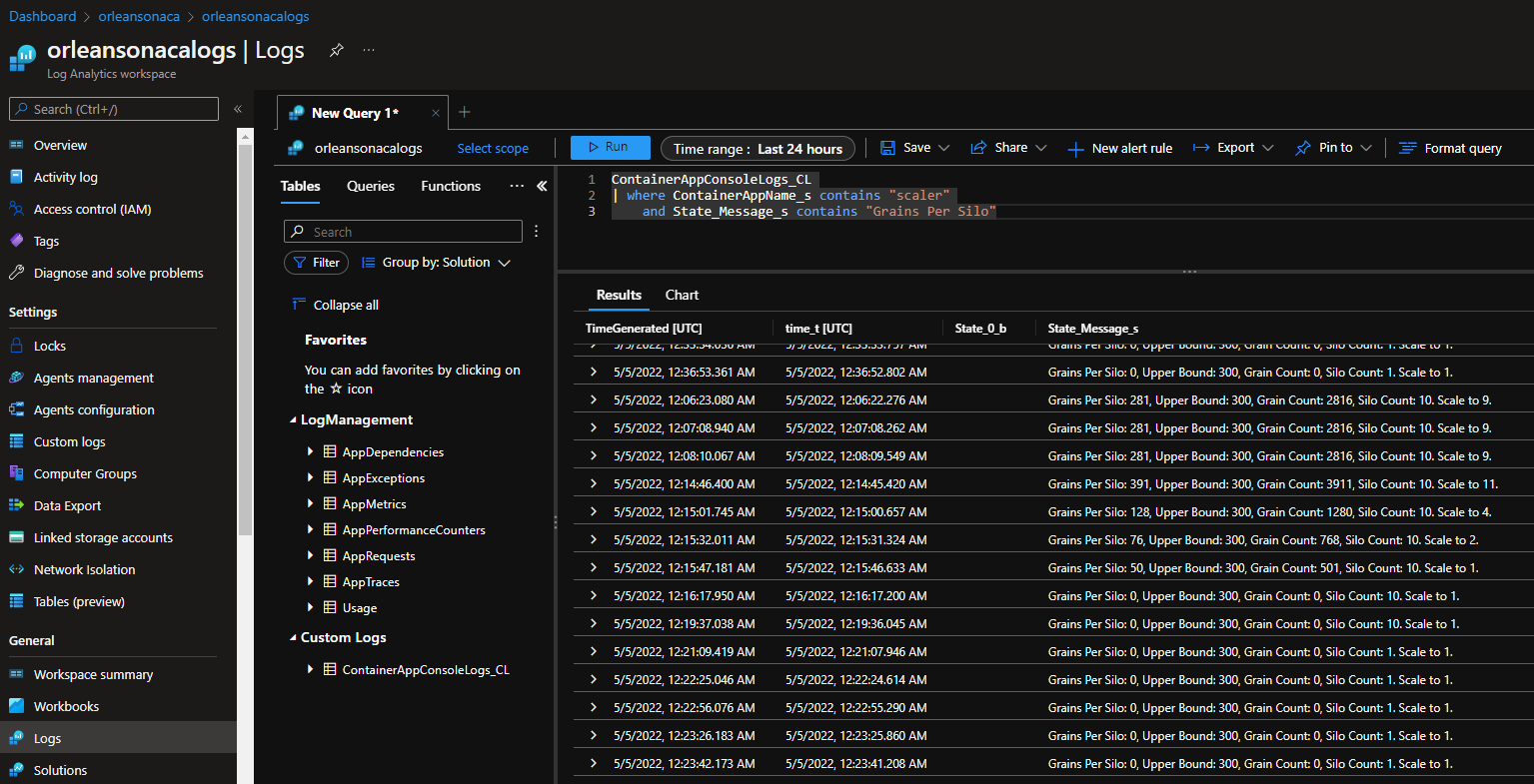The image size is (1534, 784).
Task: Open Overview in the sidebar
Action: click(60, 145)
